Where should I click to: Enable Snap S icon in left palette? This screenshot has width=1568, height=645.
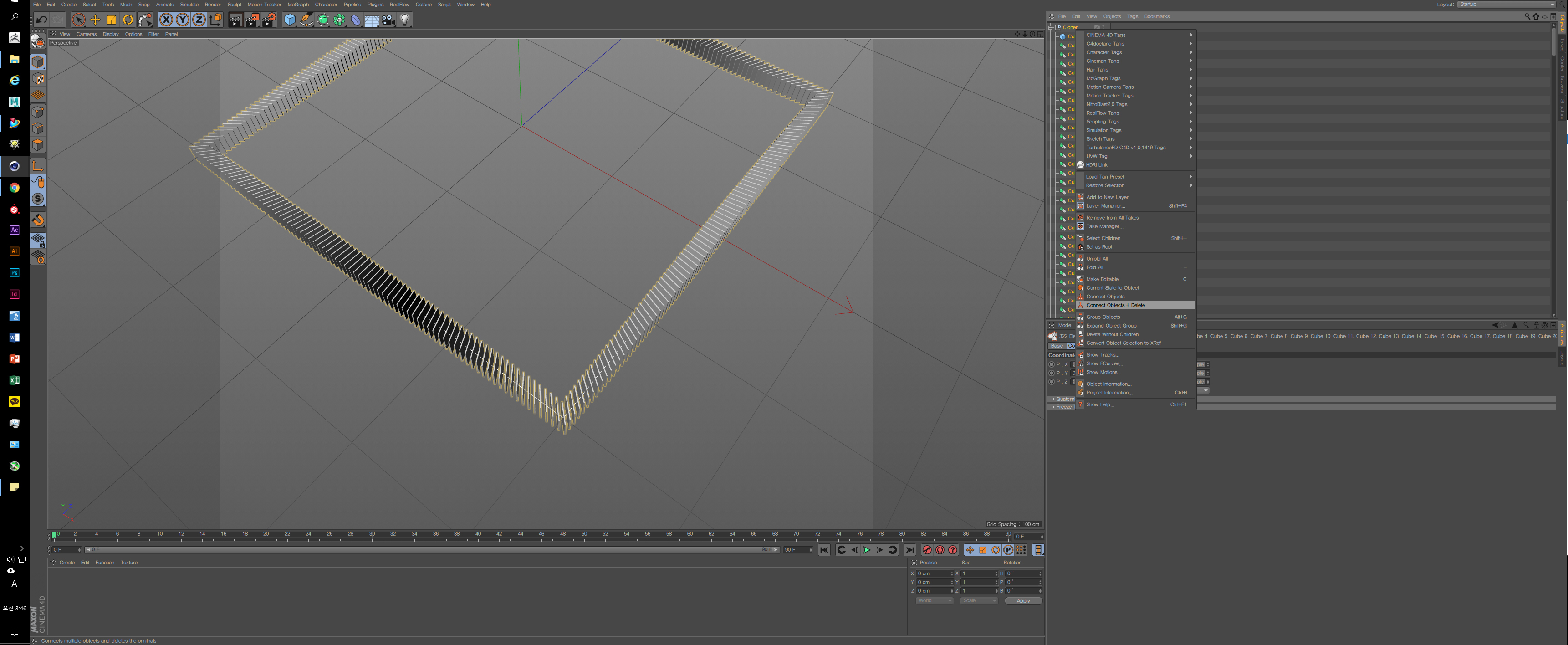[x=38, y=199]
